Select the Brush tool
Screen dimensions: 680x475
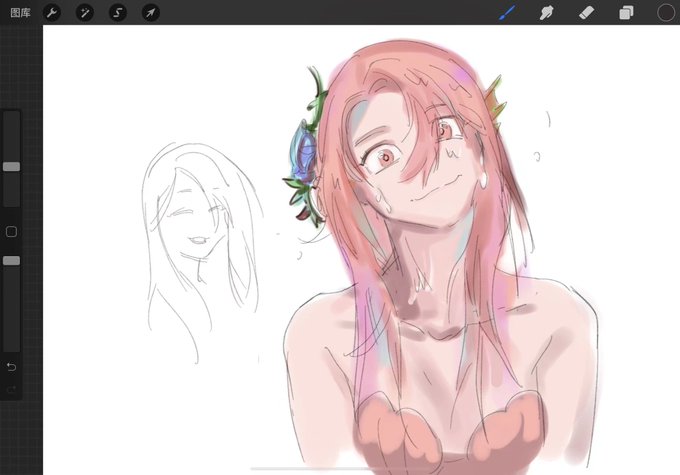pos(507,13)
